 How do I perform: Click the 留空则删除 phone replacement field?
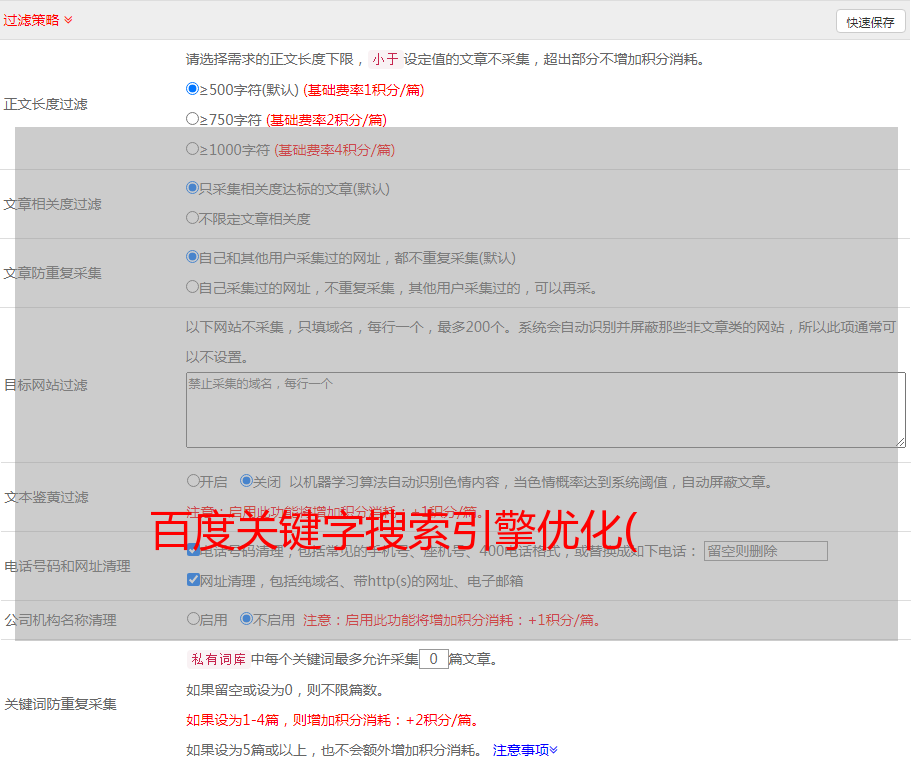(x=765, y=551)
